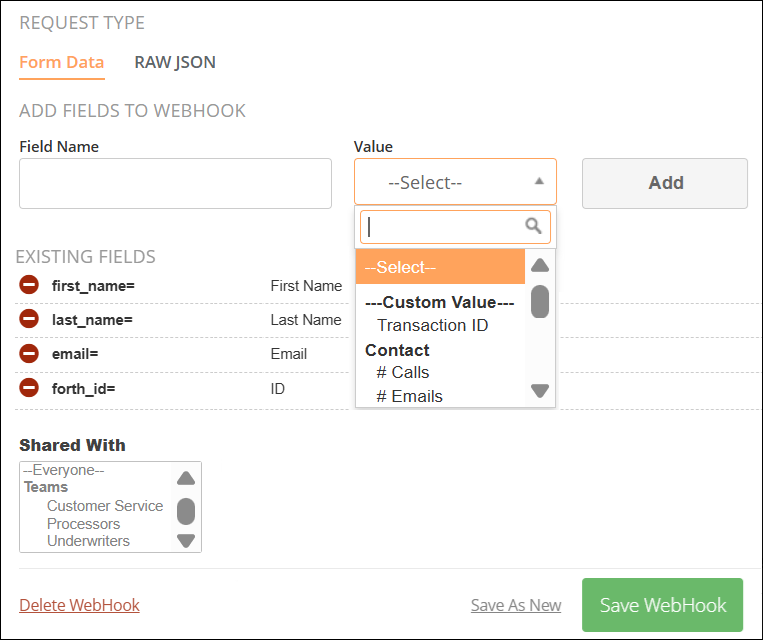This screenshot has height=640, width=763.
Task: Click the First Name value text
Action: point(306,286)
